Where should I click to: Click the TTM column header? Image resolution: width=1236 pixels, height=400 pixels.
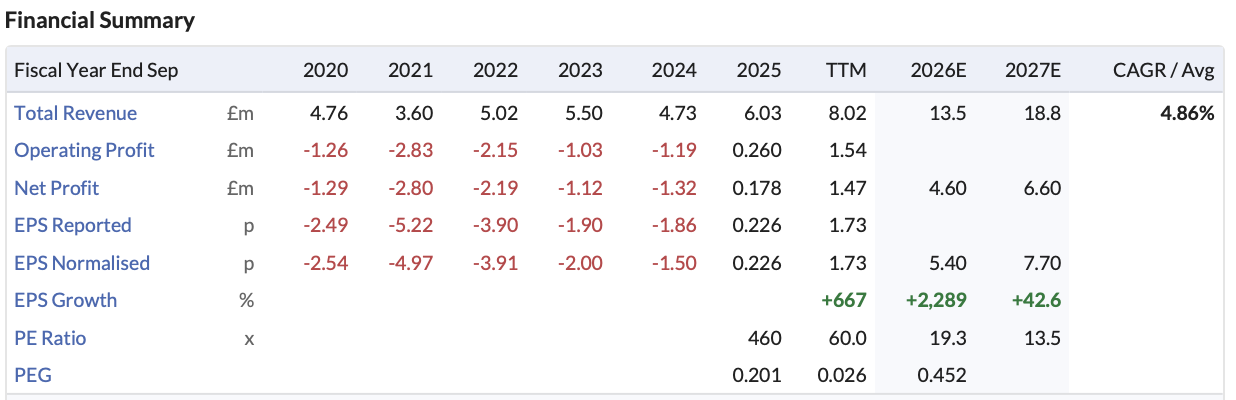pyautogui.click(x=846, y=71)
